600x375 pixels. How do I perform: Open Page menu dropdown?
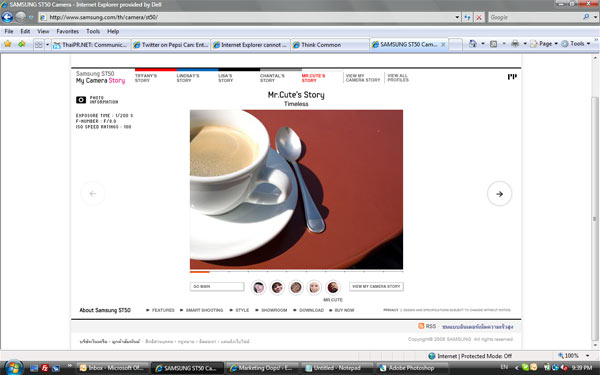pyautogui.click(x=544, y=44)
